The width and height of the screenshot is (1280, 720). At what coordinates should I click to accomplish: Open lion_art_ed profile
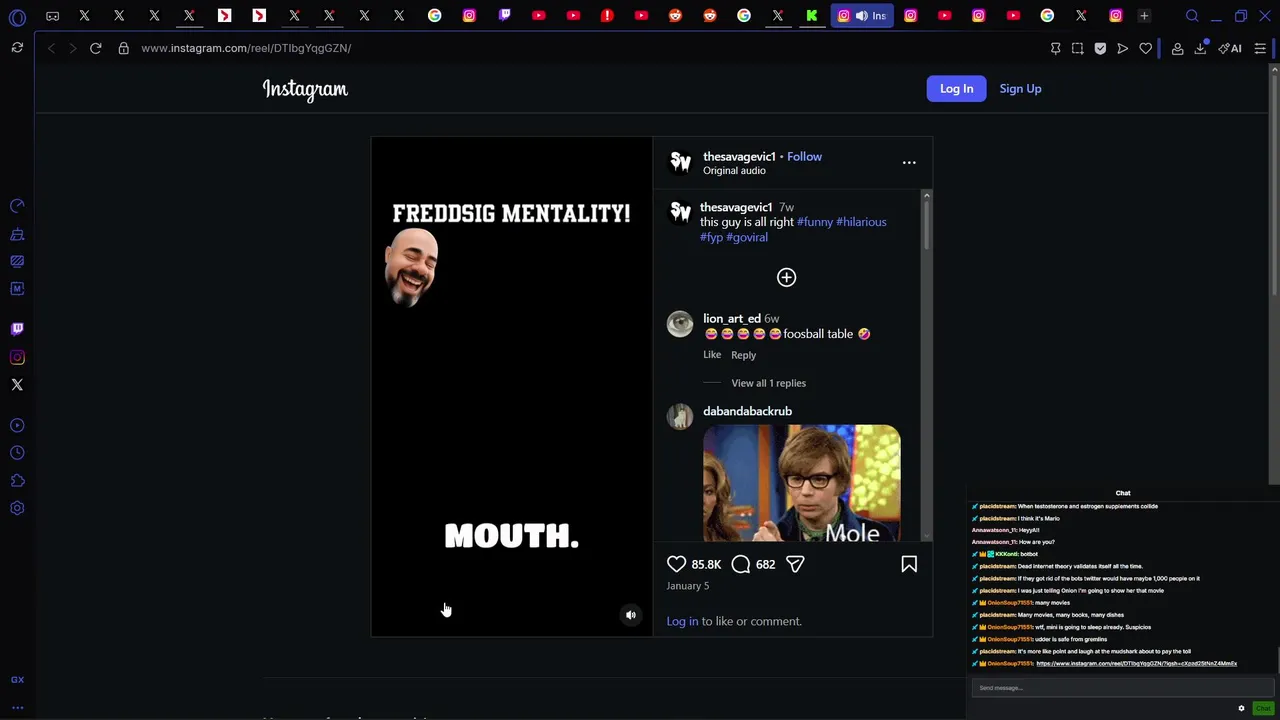click(x=731, y=318)
